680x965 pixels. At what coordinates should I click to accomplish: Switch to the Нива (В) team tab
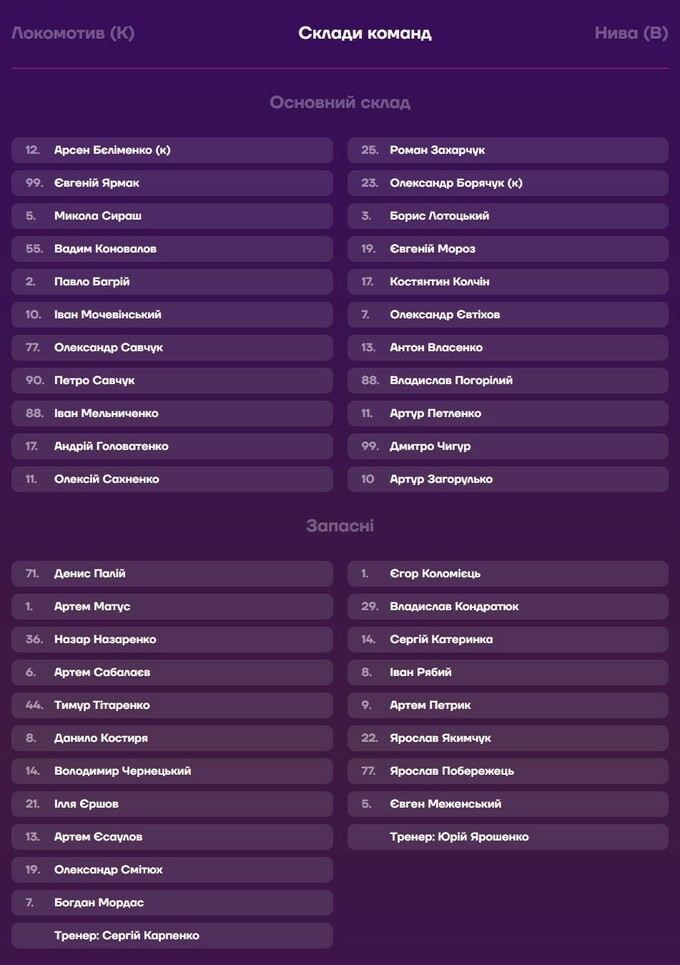630,33
